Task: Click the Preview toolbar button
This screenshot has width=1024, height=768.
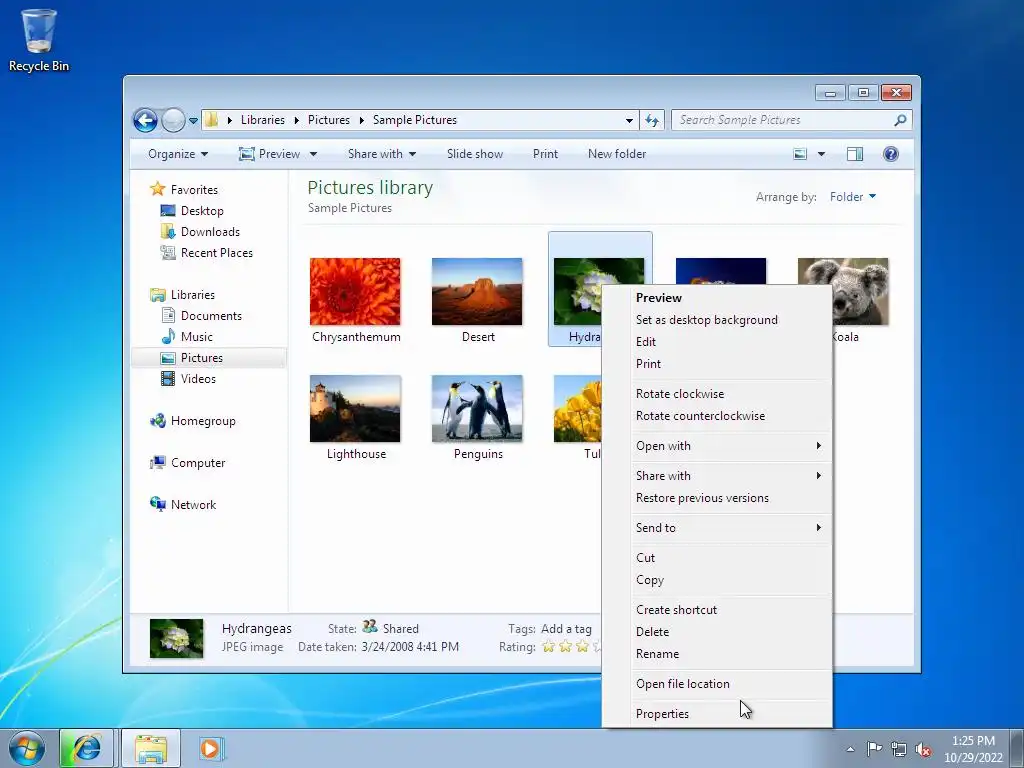Action: pyautogui.click(x=270, y=154)
